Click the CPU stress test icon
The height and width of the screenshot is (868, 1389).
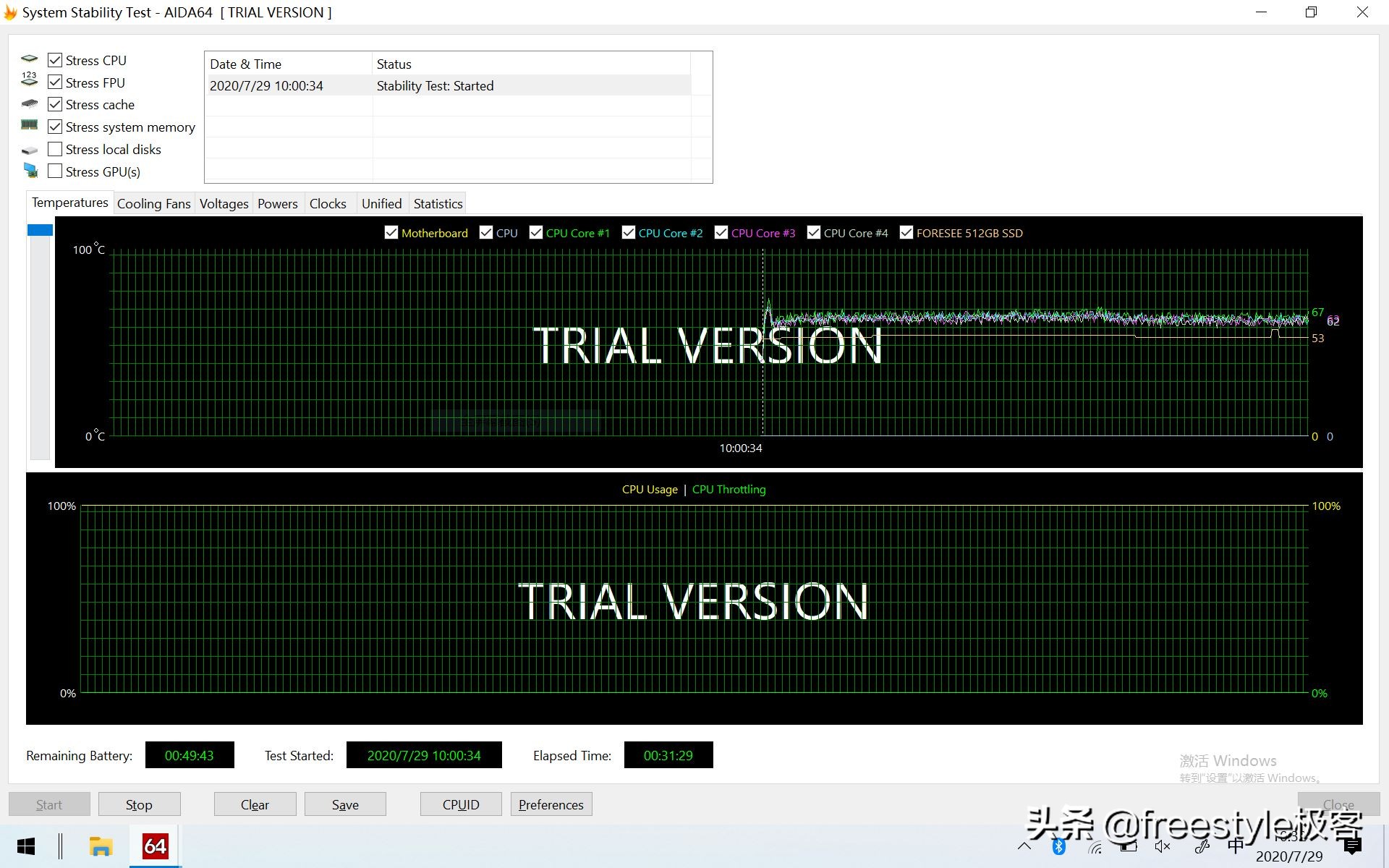pyautogui.click(x=31, y=59)
